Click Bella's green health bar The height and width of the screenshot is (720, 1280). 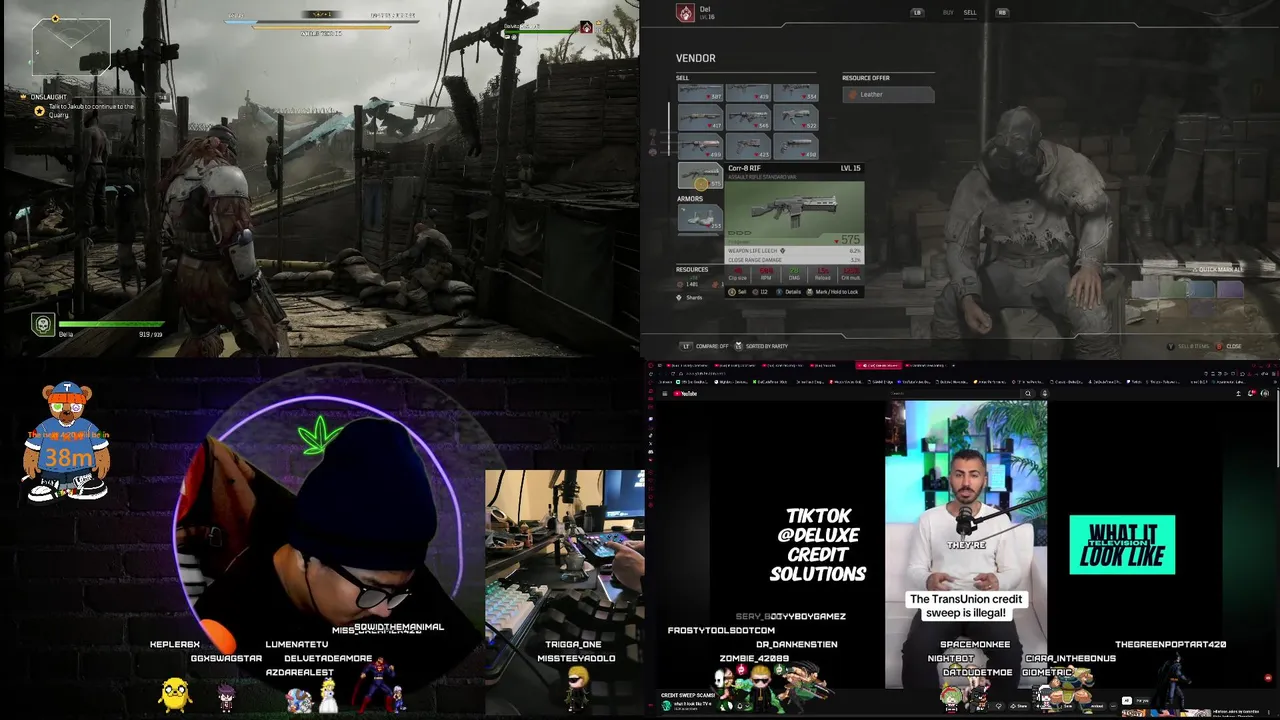pos(110,324)
